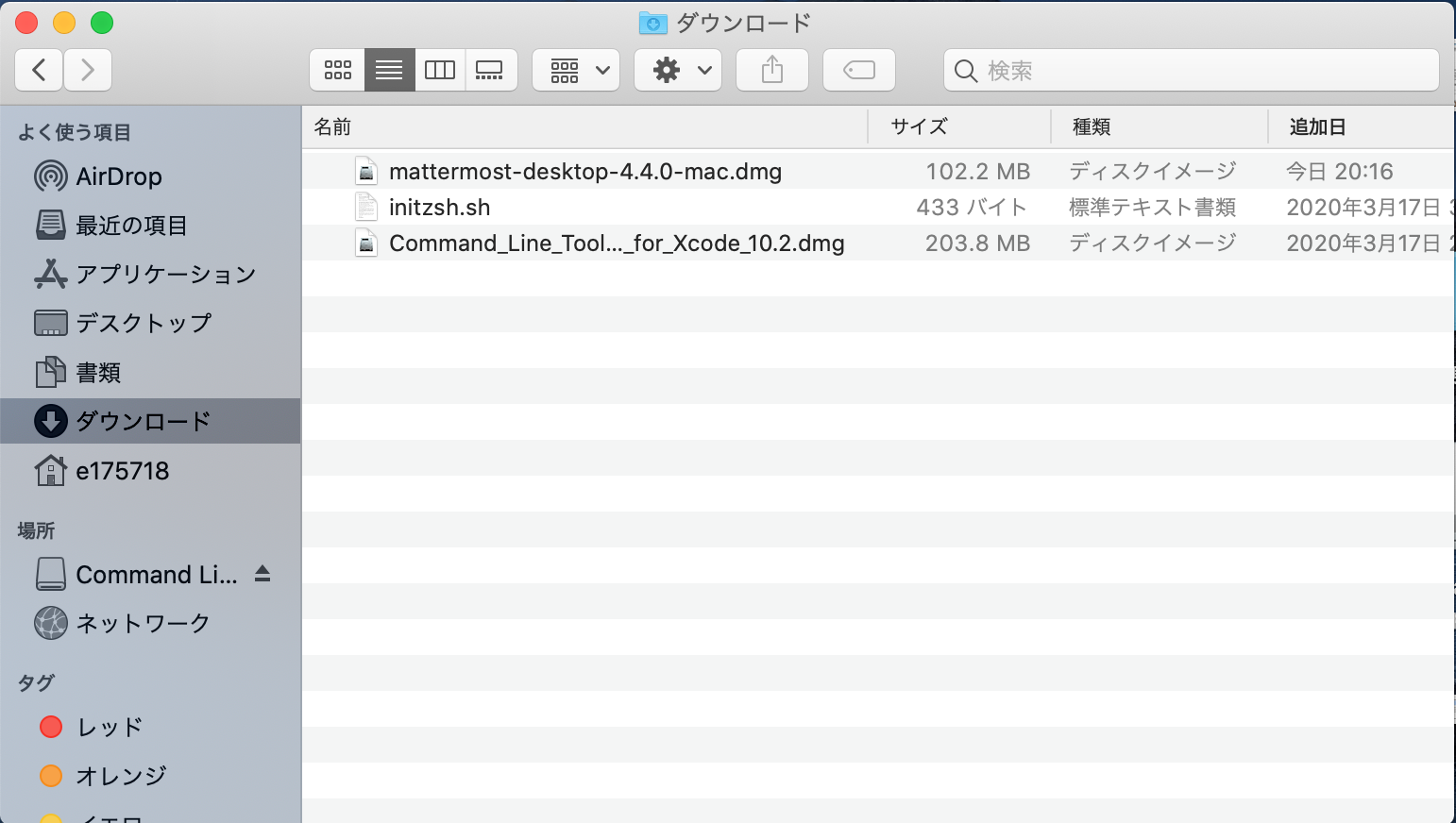Click the 場所 section header

[36, 530]
